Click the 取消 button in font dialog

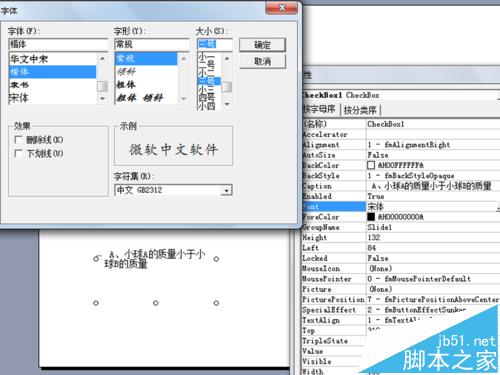[262, 62]
